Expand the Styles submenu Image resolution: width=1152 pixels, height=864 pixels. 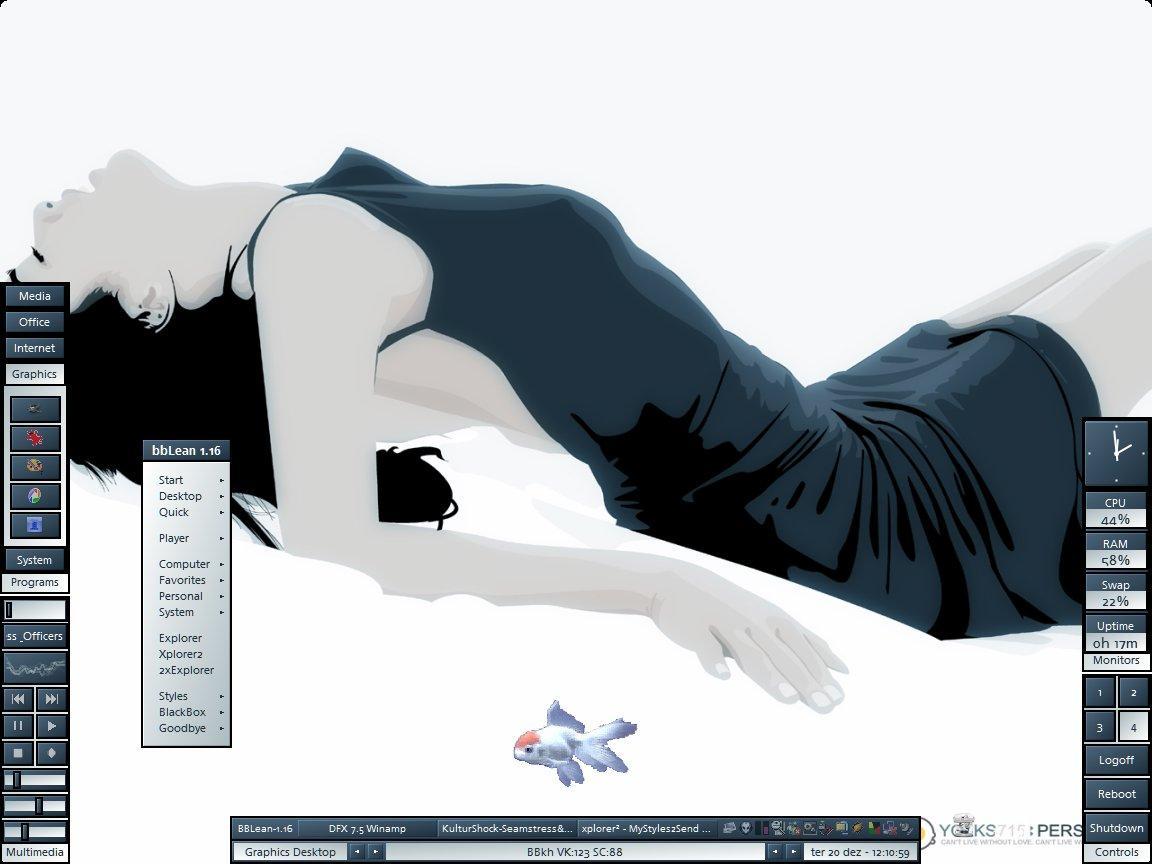[x=187, y=696]
